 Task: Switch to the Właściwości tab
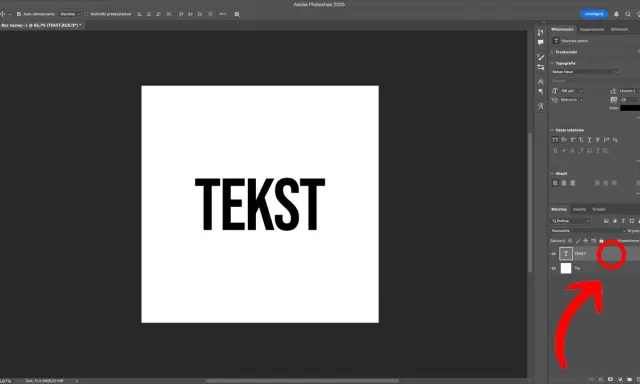(x=562, y=29)
